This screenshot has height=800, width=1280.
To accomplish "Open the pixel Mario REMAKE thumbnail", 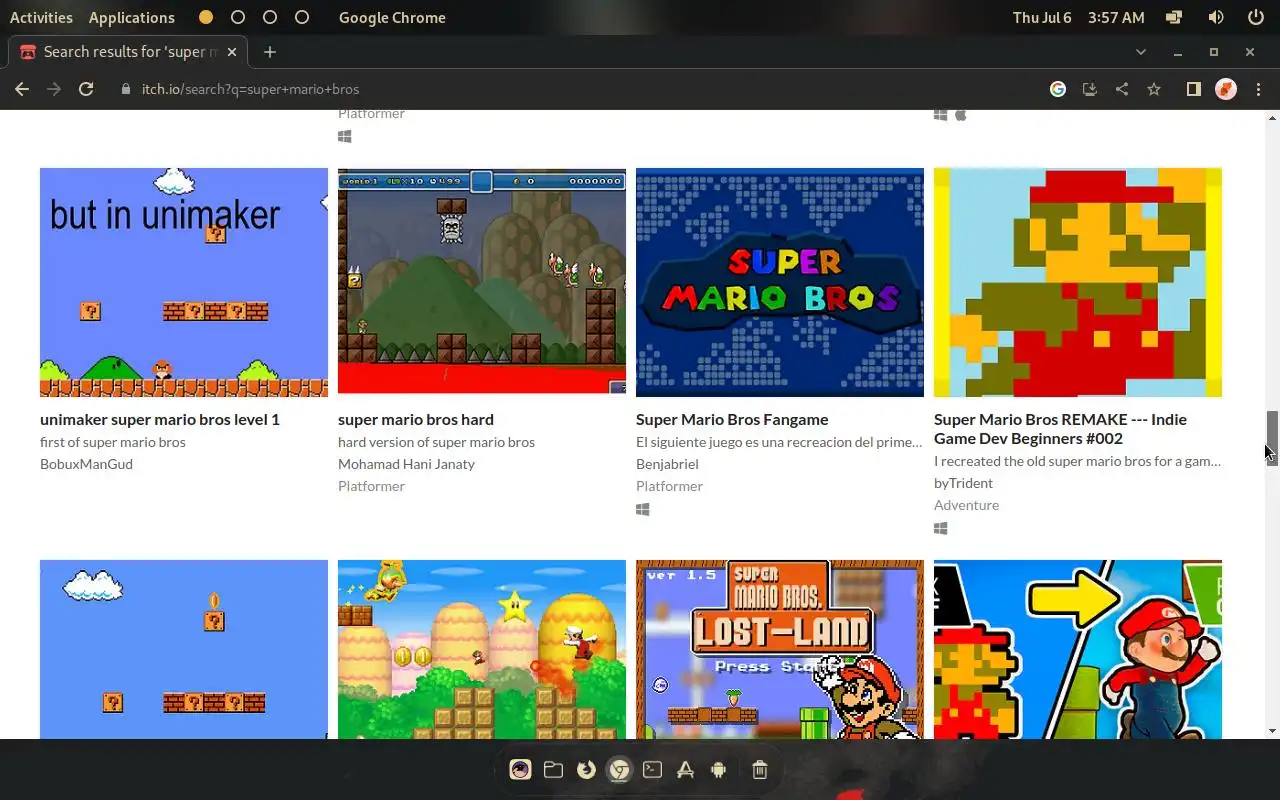I will [x=1078, y=282].
